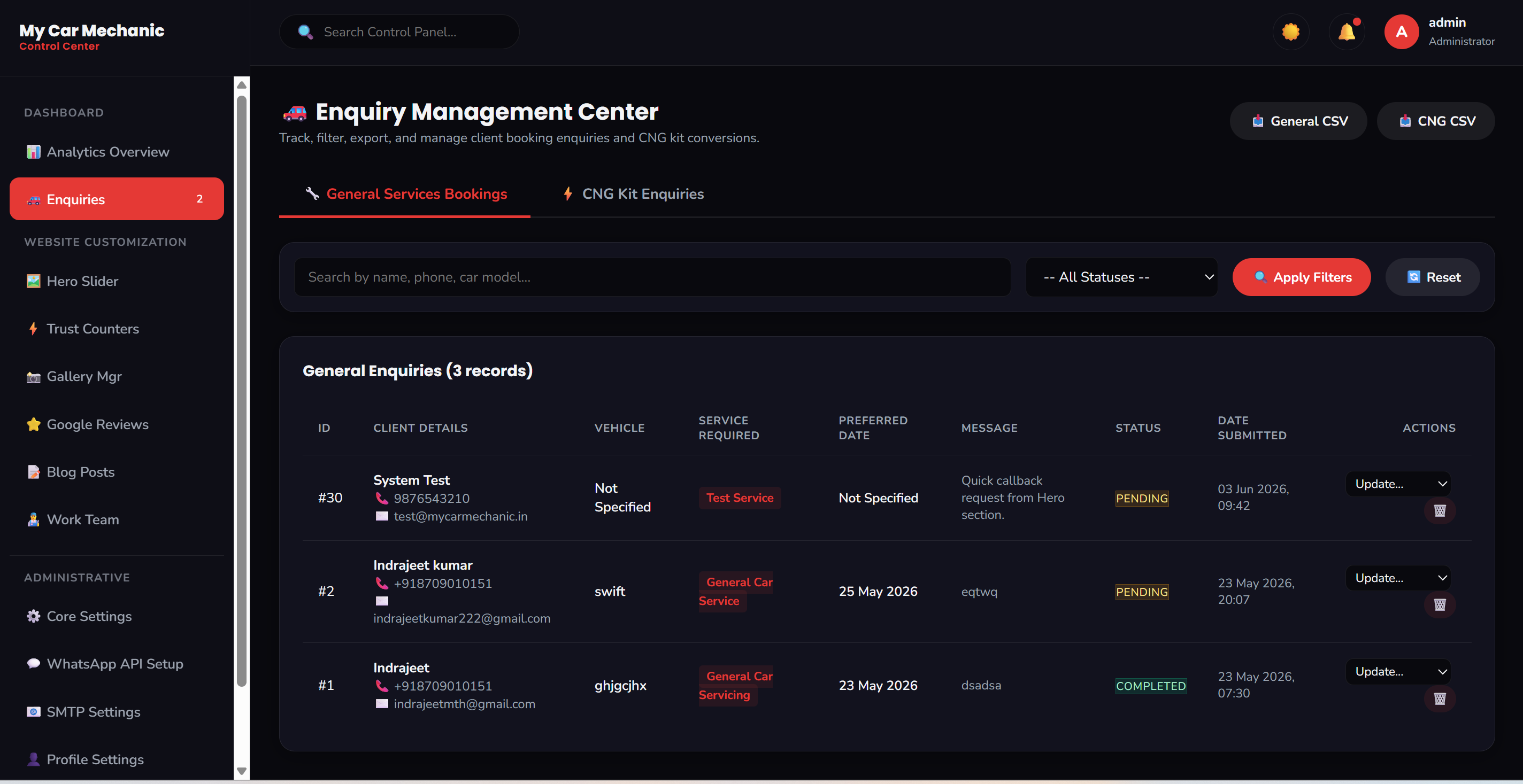Click the Google Reviews star icon
Image resolution: width=1523 pixels, height=784 pixels.
click(x=33, y=424)
